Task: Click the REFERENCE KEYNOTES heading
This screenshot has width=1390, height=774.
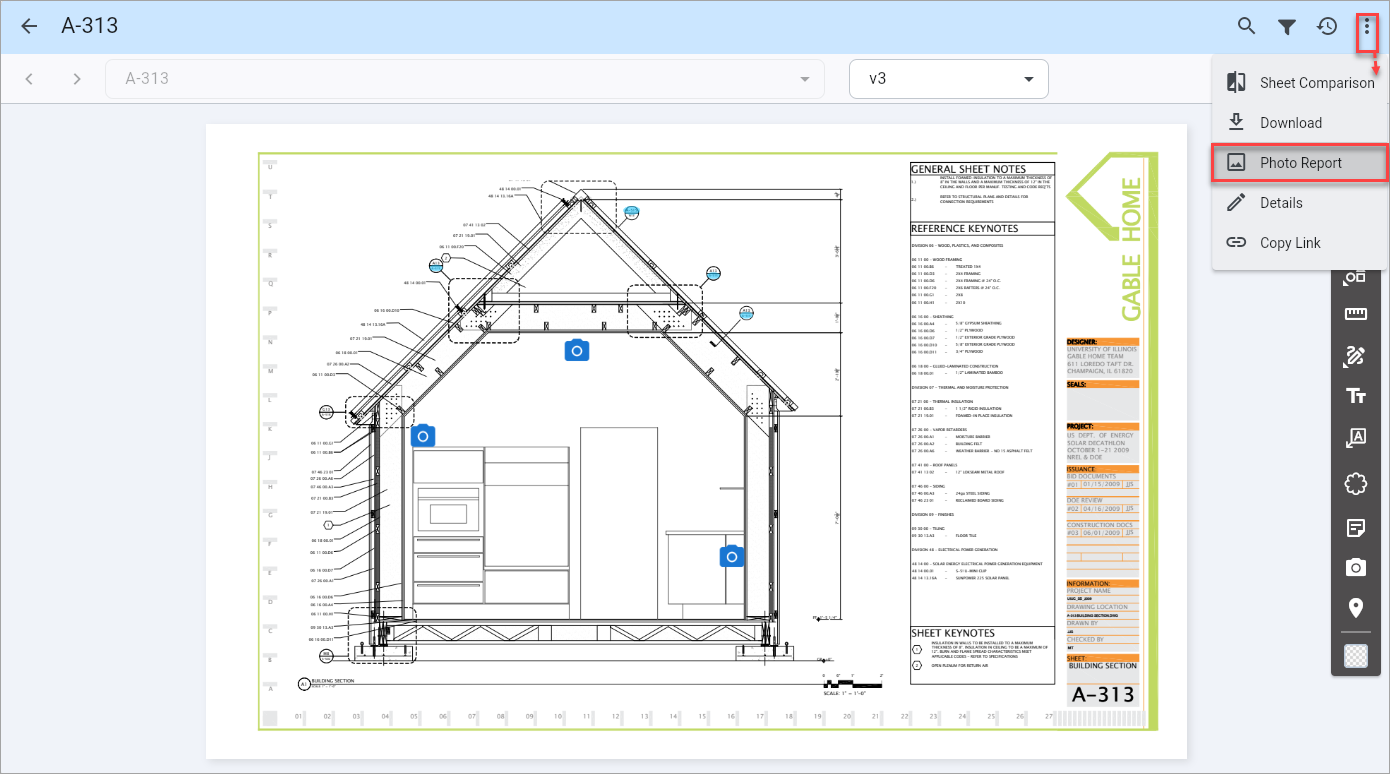Action: coord(965,229)
